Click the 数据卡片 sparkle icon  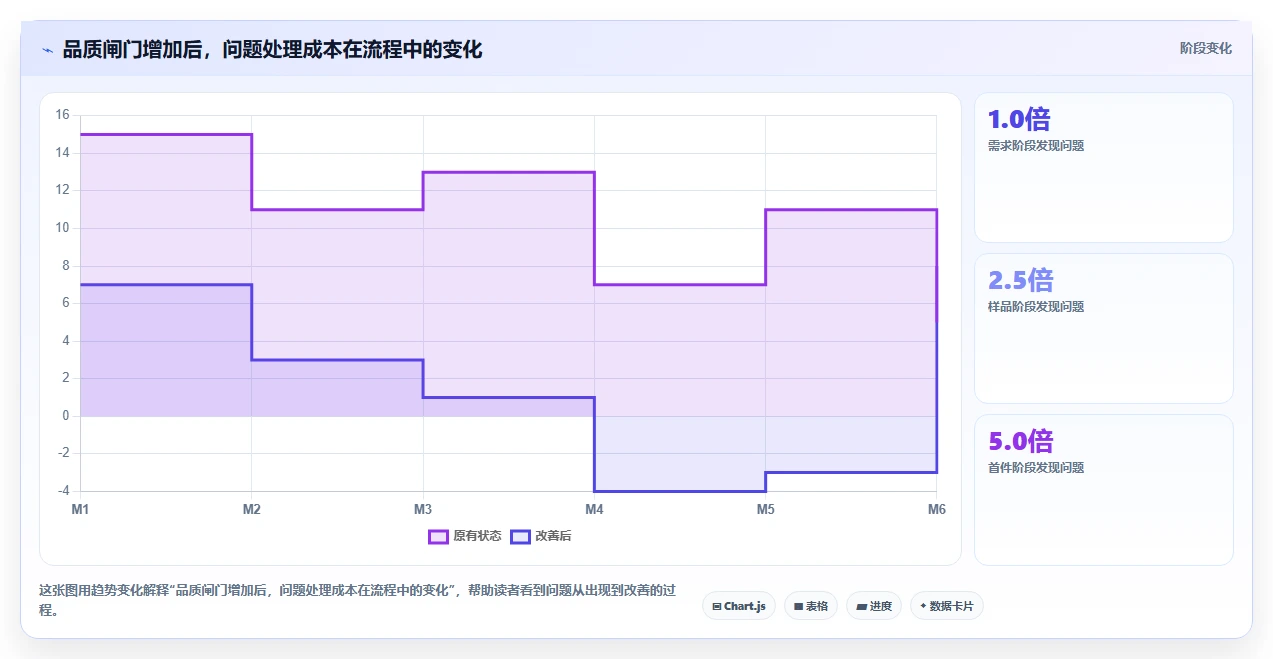coord(923,606)
